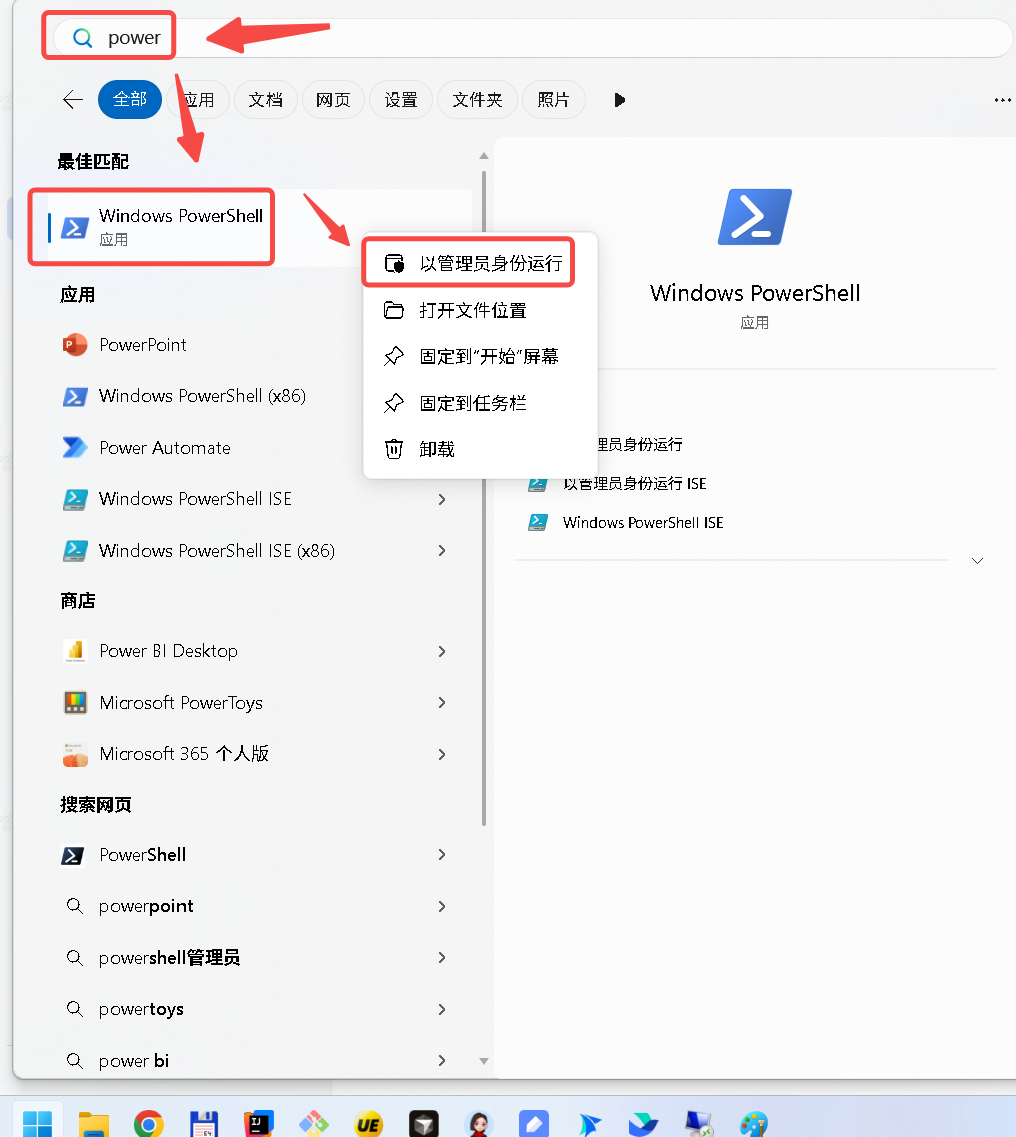Image resolution: width=1016 pixels, height=1137 pixels.
Task: Click the pin icon beside 固定到任务栏
Action: (394, 402)
